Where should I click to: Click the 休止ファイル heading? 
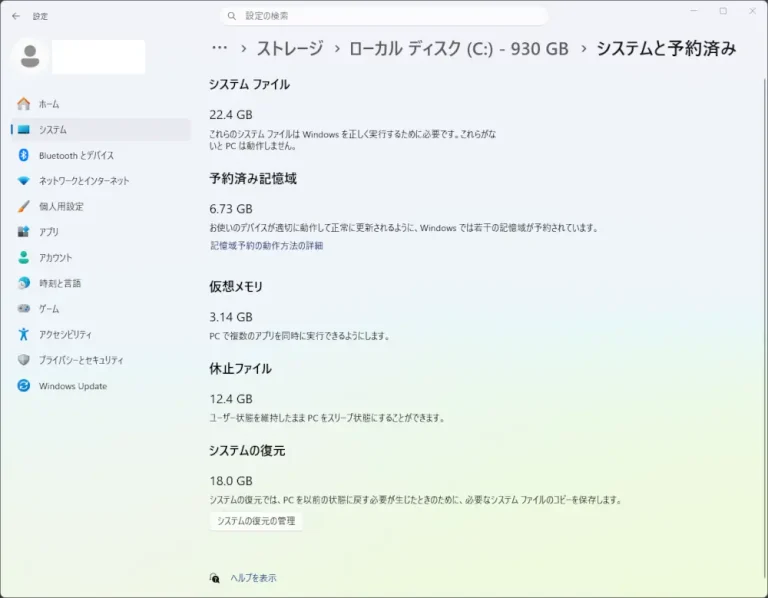pos(240,368)
